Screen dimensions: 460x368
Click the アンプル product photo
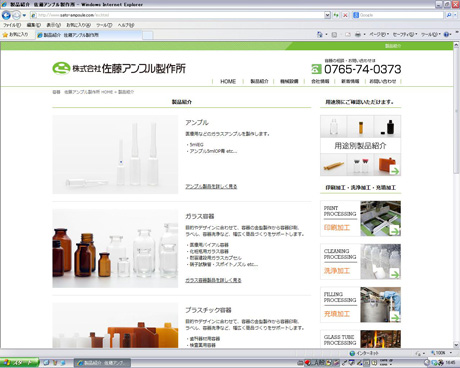(x=115, y=155)
